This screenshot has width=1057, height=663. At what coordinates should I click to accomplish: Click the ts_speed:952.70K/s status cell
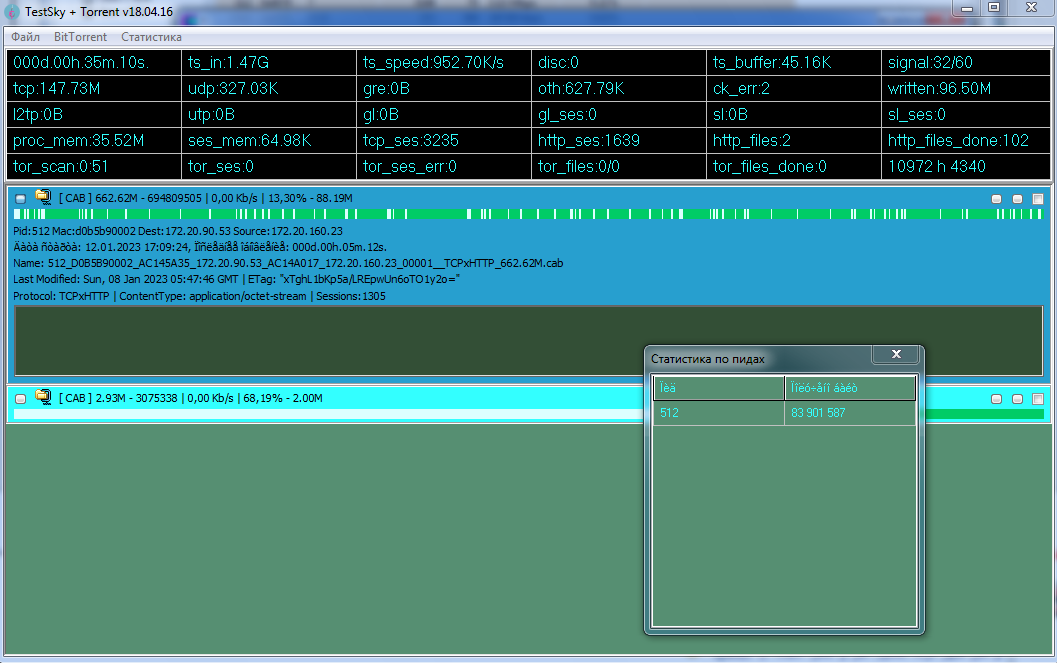click(x=444, y=63)
